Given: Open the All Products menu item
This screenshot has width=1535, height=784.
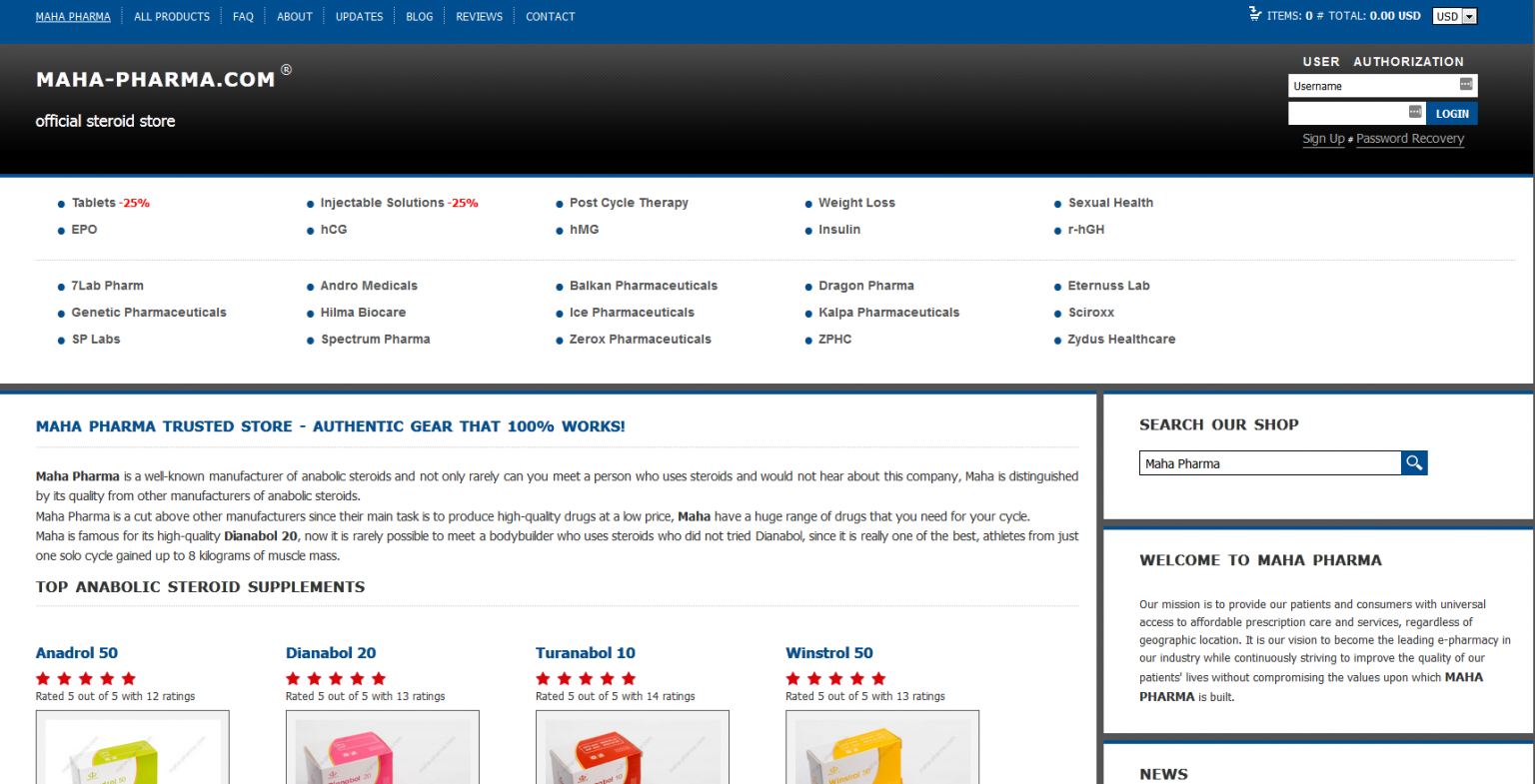Looking at the screenshot, I should [172, 17].
